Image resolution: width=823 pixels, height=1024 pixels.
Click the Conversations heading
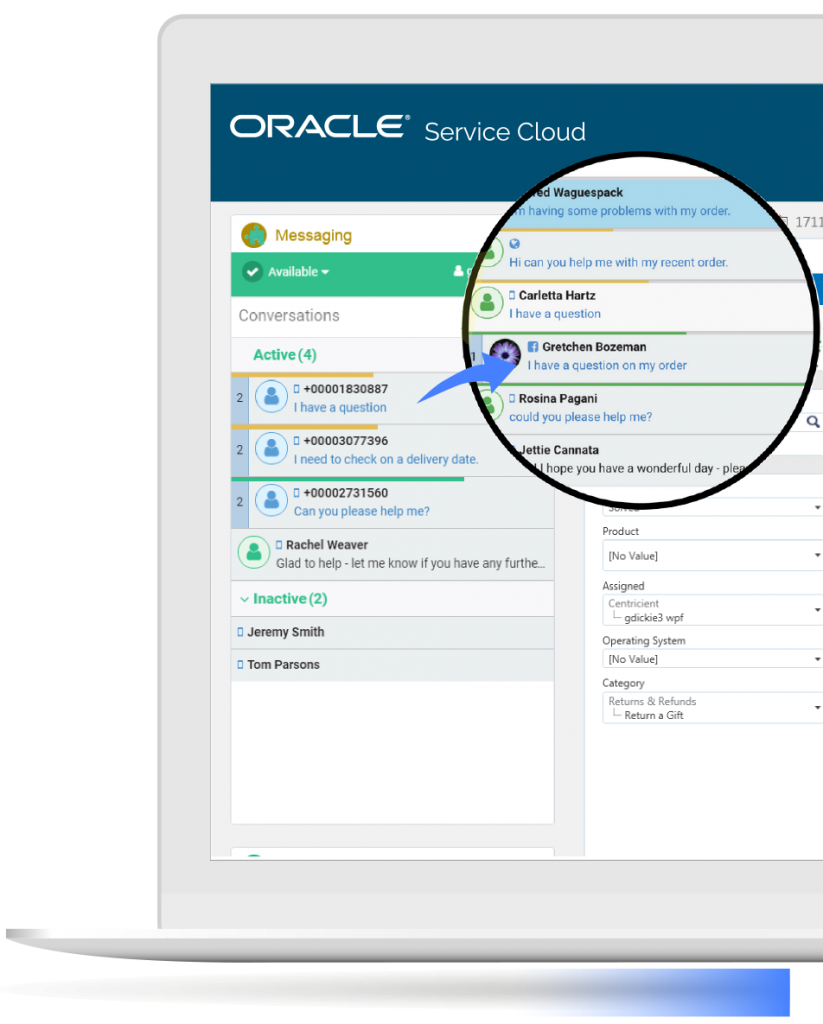tap(289, 315)
